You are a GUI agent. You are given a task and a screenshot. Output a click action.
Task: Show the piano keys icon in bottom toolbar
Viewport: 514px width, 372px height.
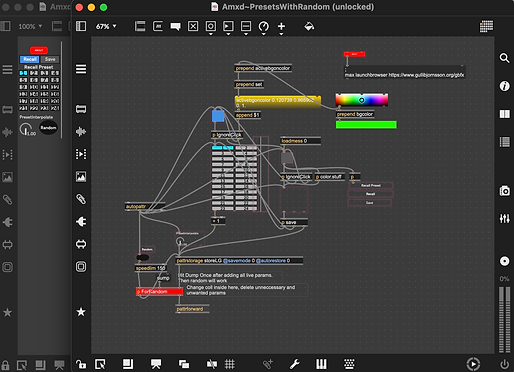pyautogui.click(x=321, y=364)
